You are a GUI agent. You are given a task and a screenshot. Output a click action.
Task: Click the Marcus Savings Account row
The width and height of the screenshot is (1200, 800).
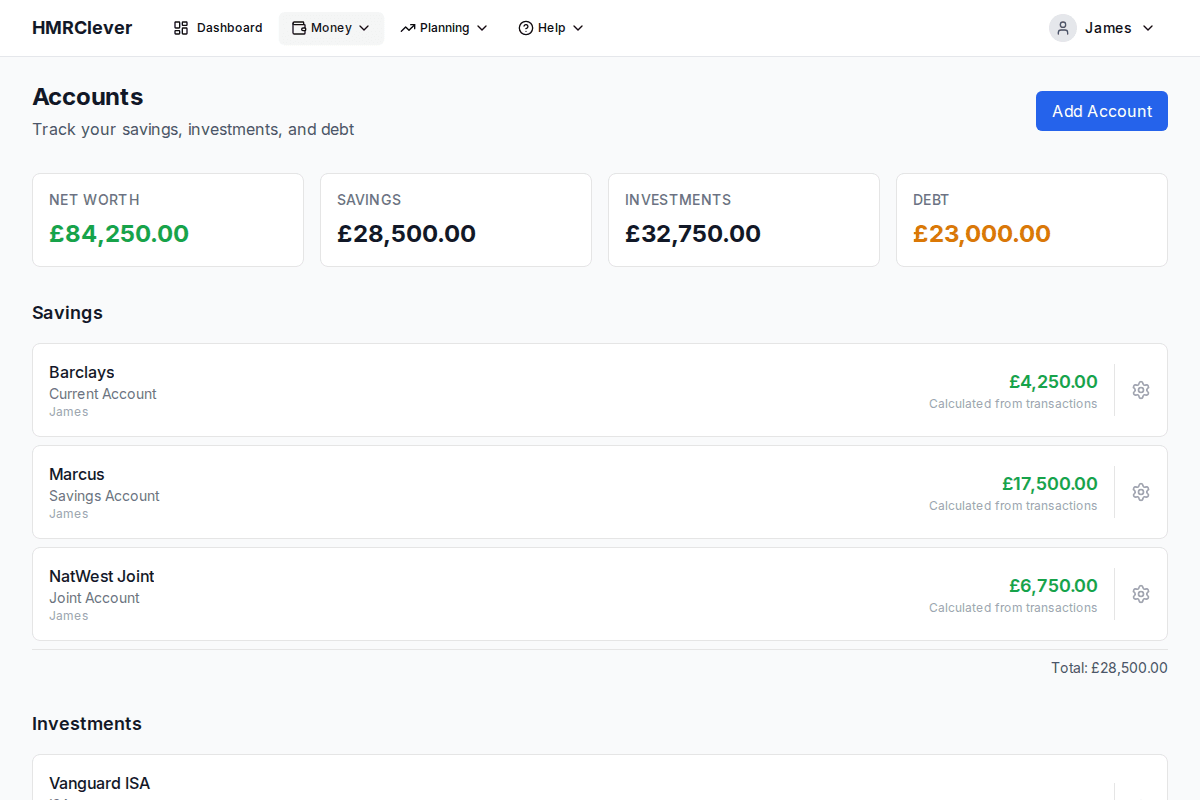pos(500,492)
